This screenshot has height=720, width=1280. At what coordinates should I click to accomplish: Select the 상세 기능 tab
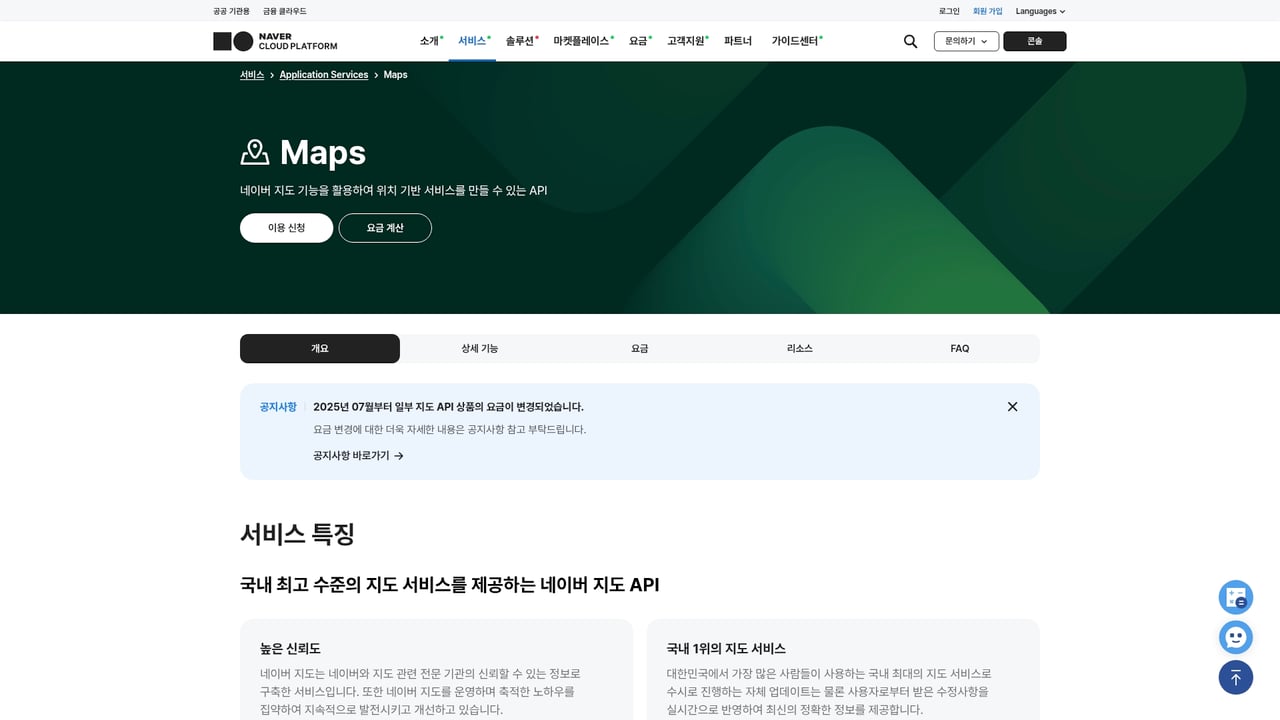tap(479, 348)
